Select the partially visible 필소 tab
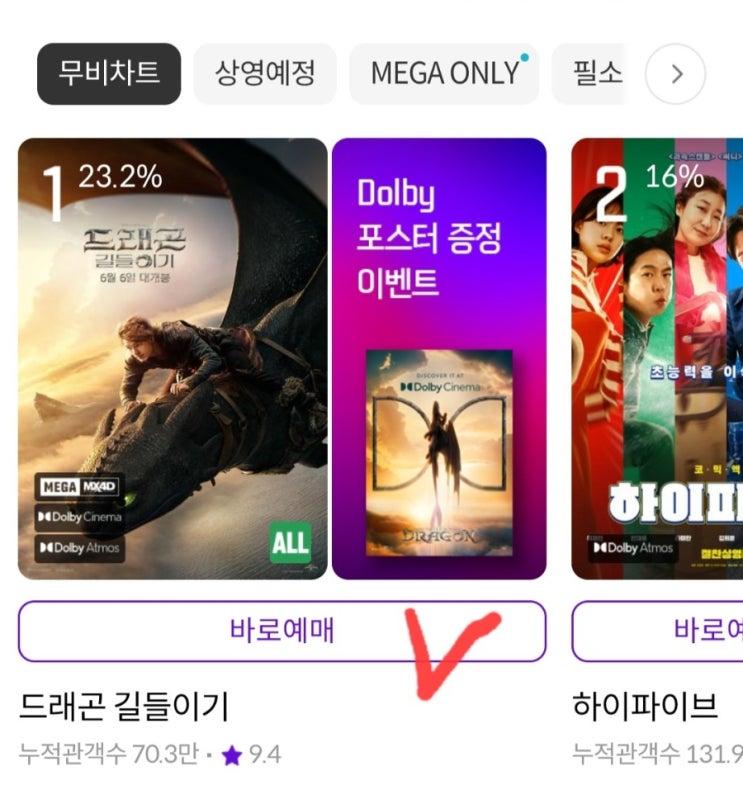This screenshot has height=804, width=743. pos(590,74)
